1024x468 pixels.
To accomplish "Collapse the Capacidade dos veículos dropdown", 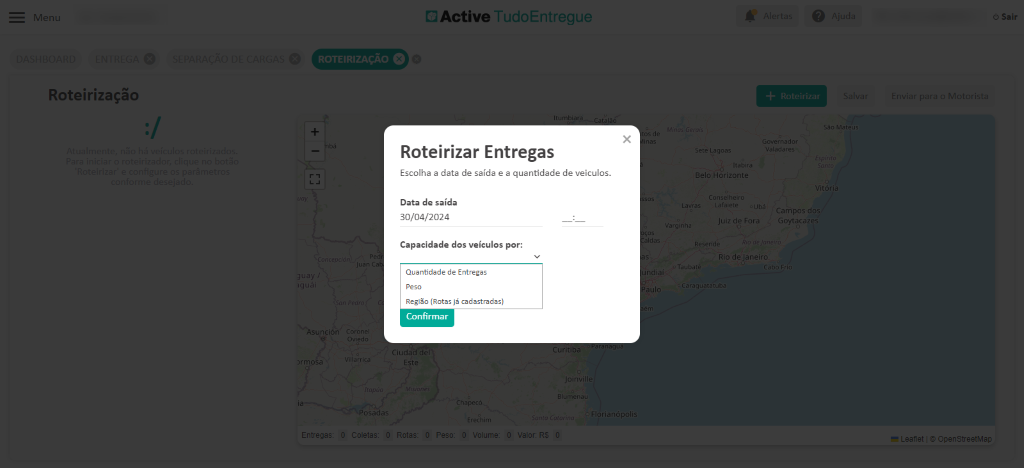I will 537,257.
